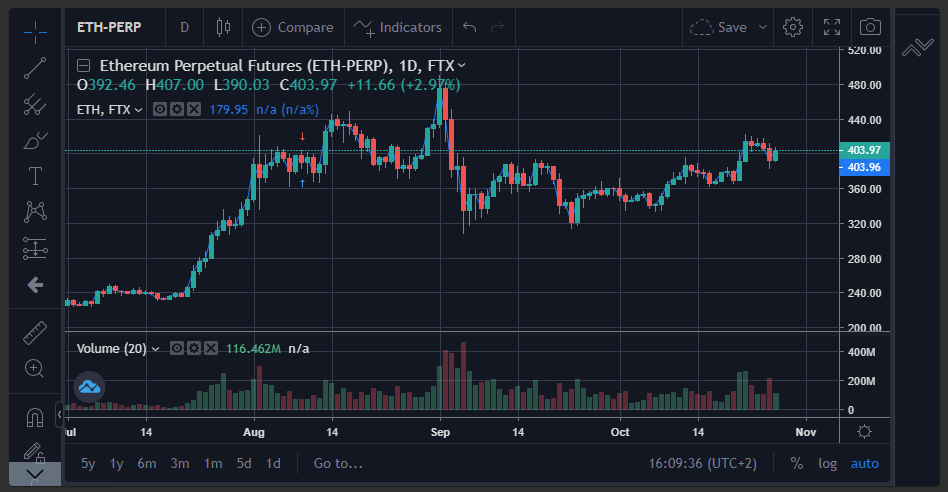Set range to 1m

coord(213,464)
